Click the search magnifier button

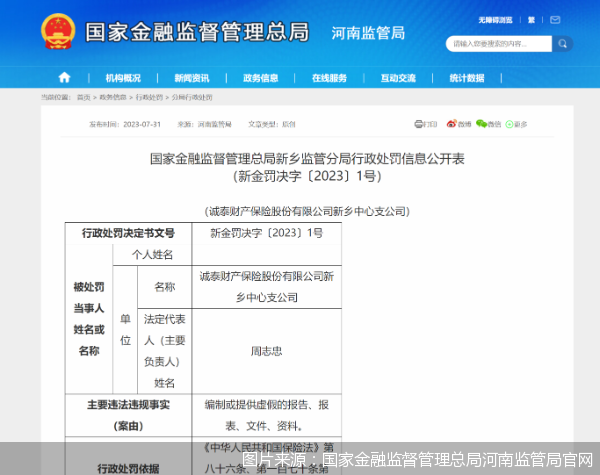pyautogui.click(x=562, y=44)
